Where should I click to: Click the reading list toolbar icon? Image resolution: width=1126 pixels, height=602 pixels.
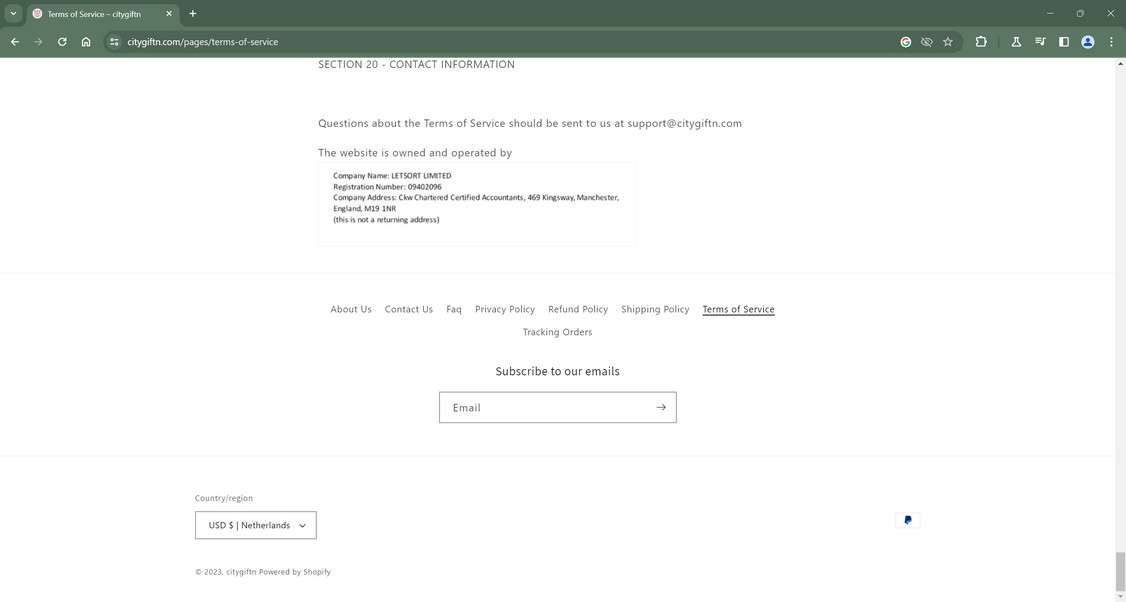point(1040,41)
